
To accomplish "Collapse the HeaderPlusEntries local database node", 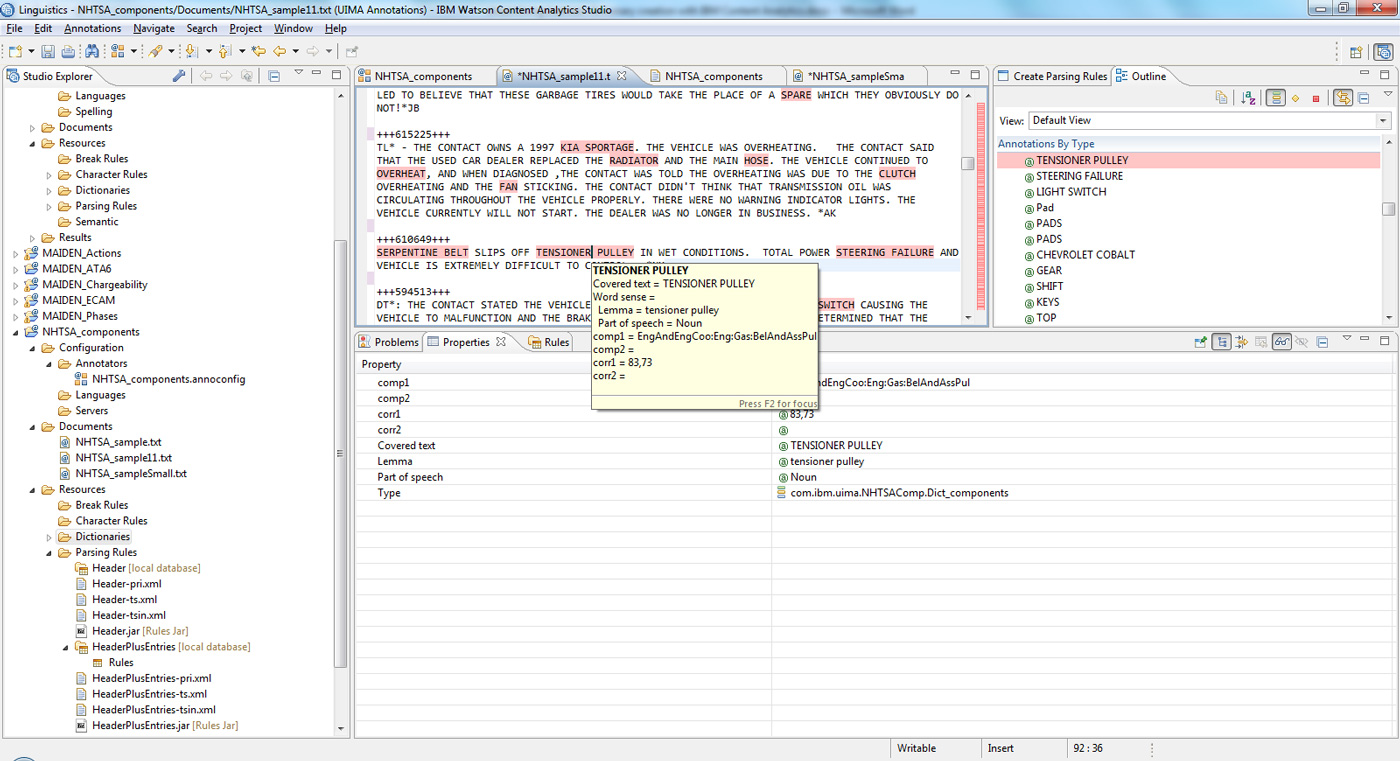I will click(66, 647).
